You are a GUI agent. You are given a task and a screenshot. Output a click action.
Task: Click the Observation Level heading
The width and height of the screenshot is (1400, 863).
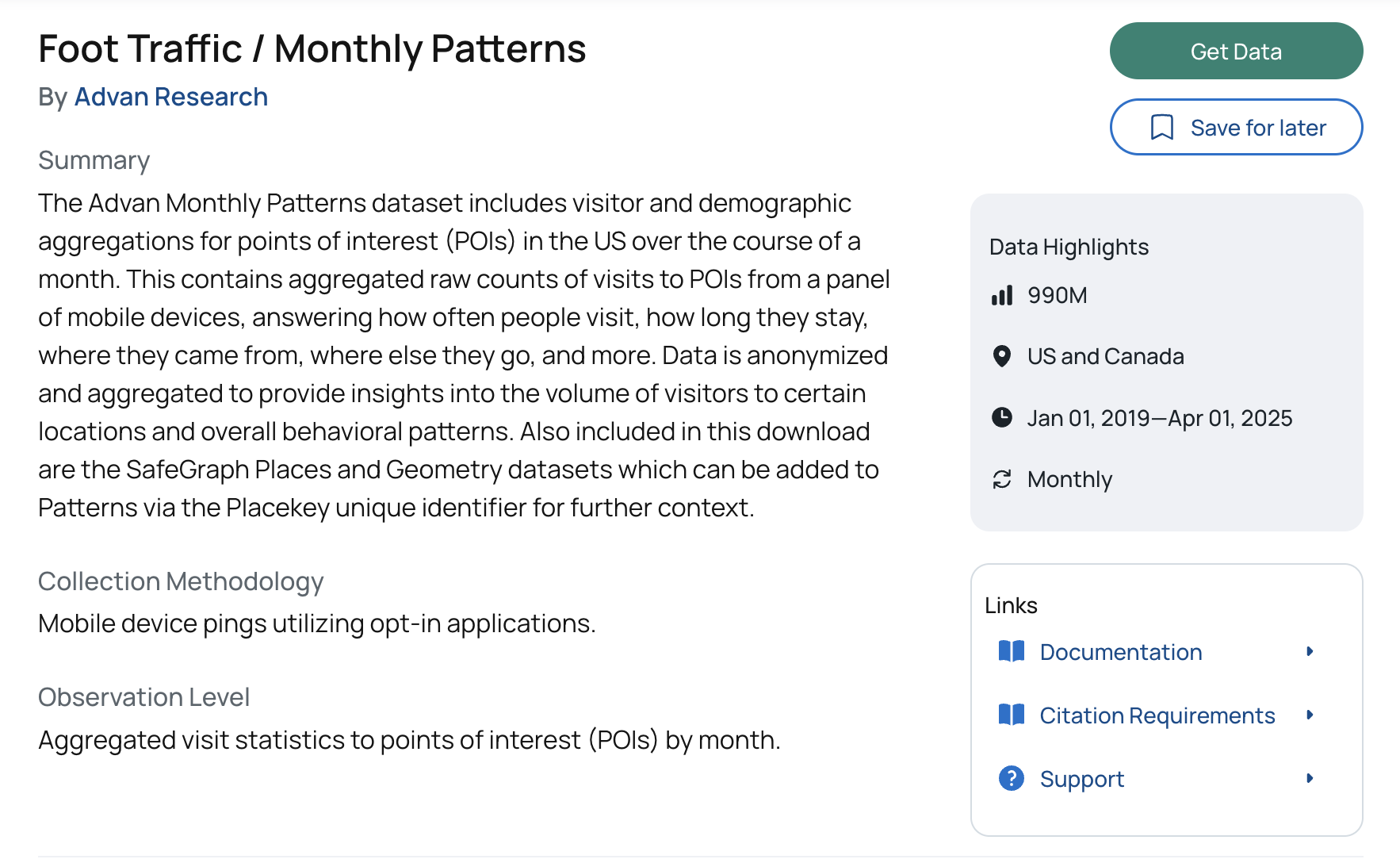(143, 697)
